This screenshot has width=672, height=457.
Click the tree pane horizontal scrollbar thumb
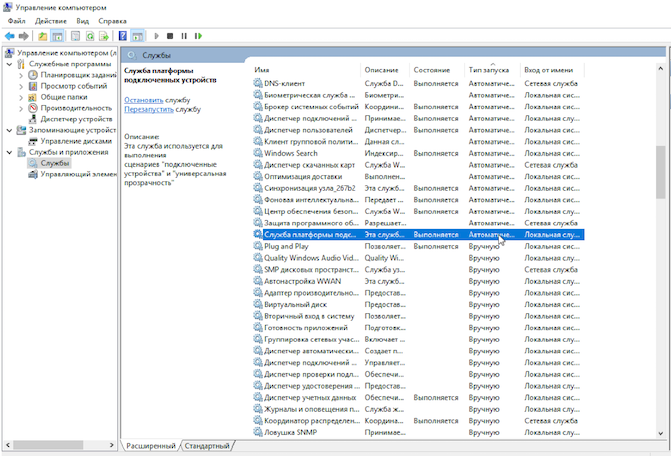[x=48, y=445]
